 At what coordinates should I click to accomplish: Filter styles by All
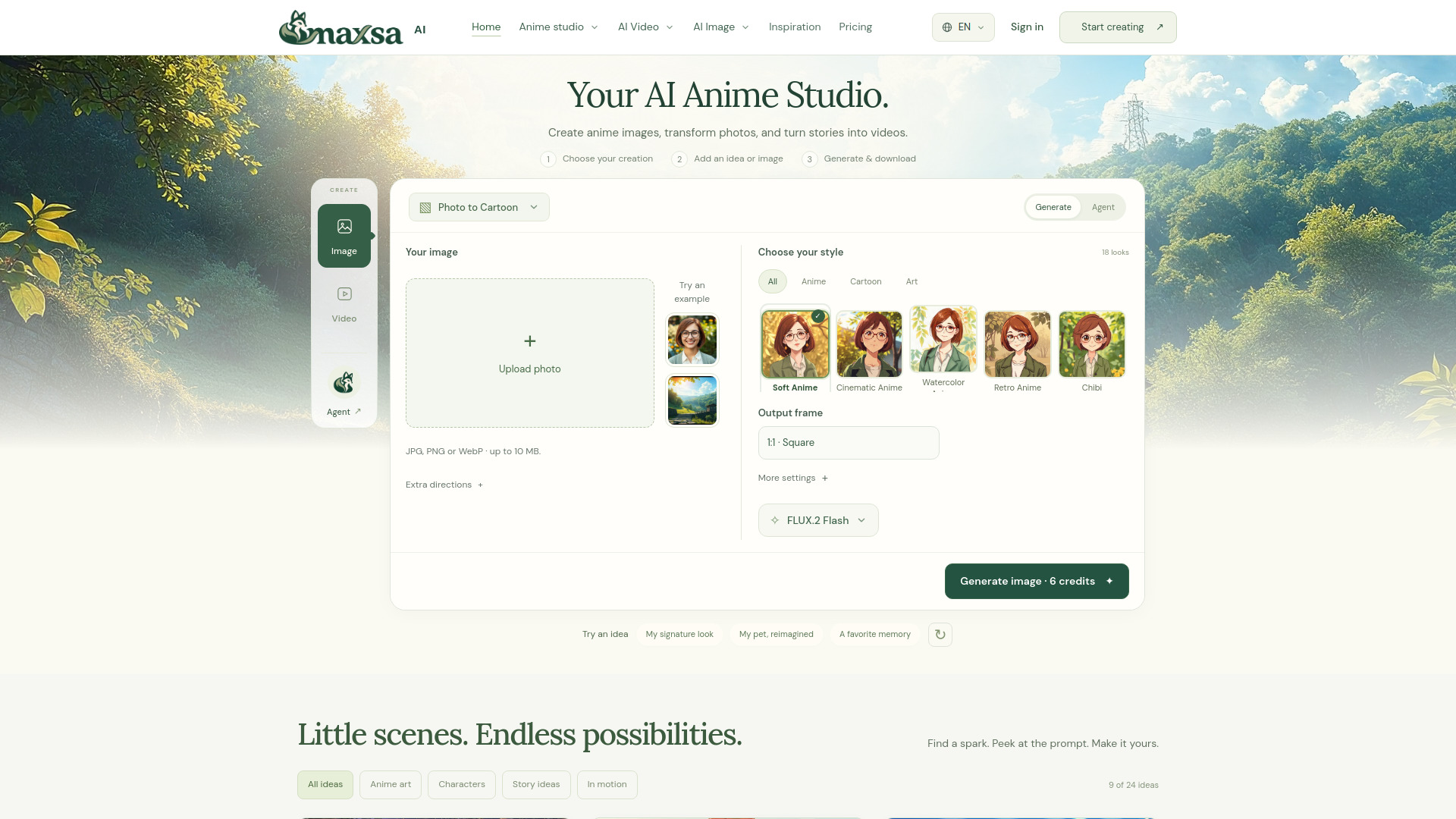point(773,281)
